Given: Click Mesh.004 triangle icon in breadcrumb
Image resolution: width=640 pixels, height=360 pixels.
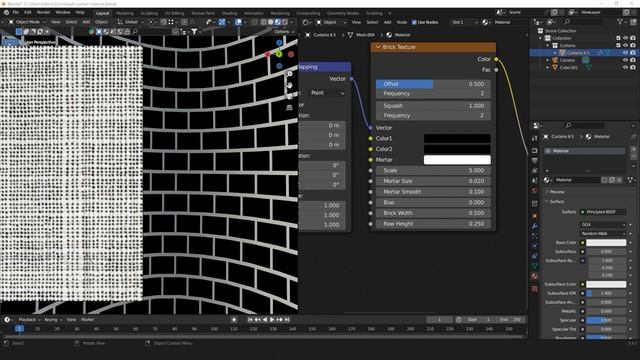Looking at the screenshot, I should tap(350, 35).
